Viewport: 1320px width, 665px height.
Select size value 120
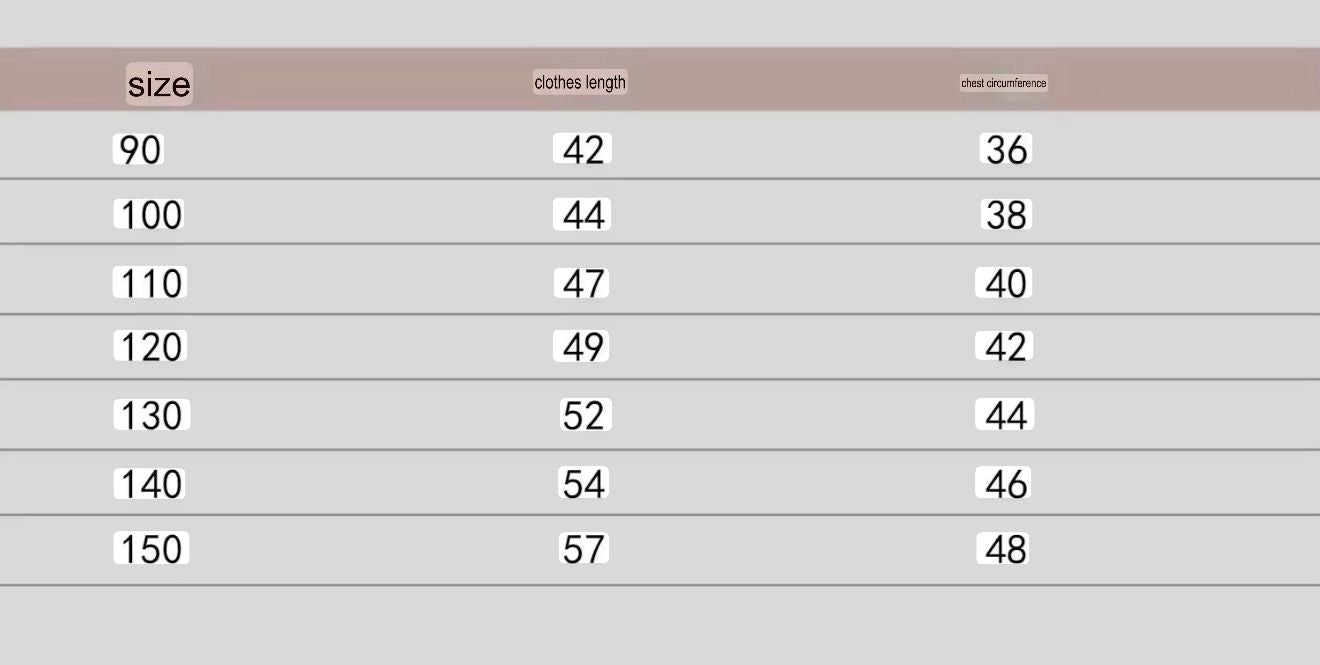[x=150, y=347]
